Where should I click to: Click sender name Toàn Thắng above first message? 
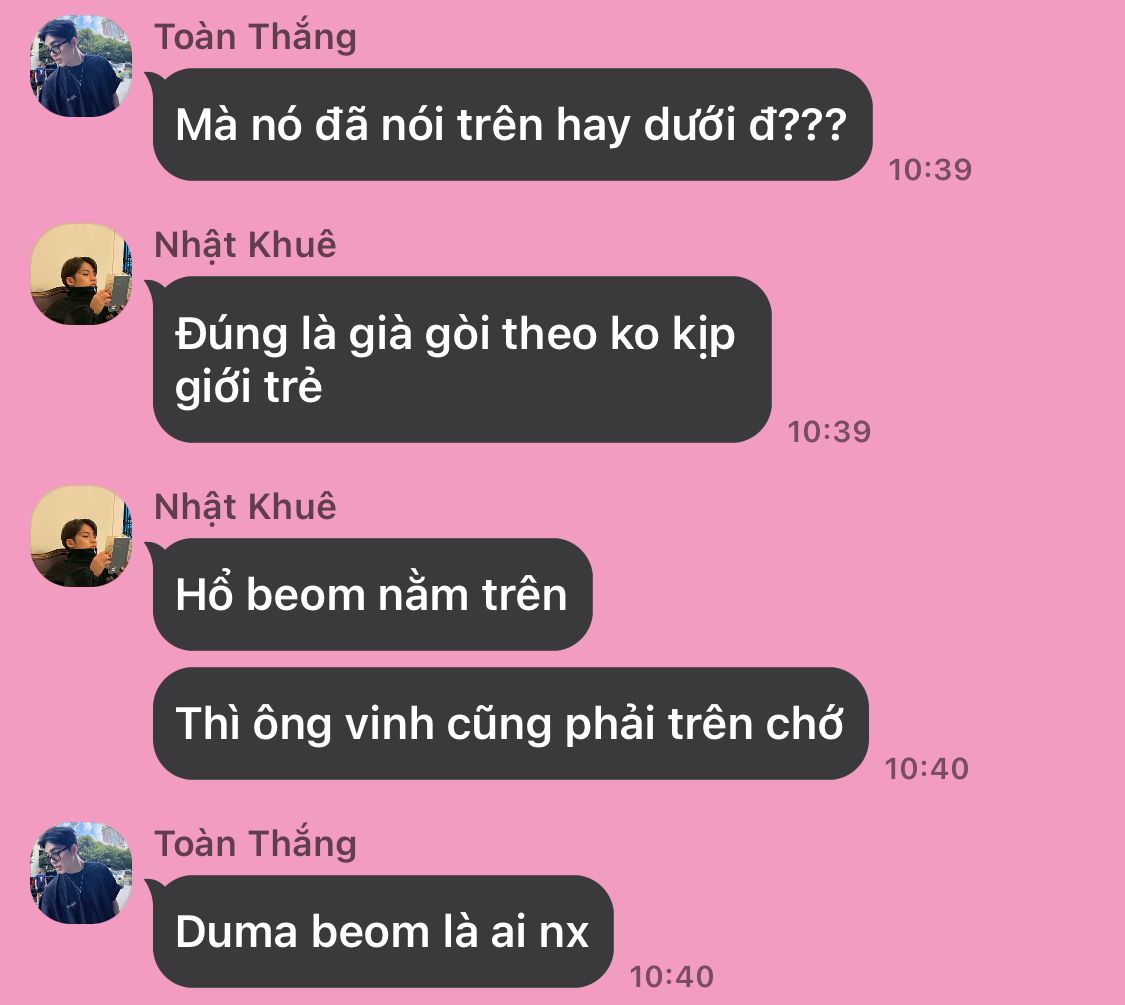click(255, 37)
